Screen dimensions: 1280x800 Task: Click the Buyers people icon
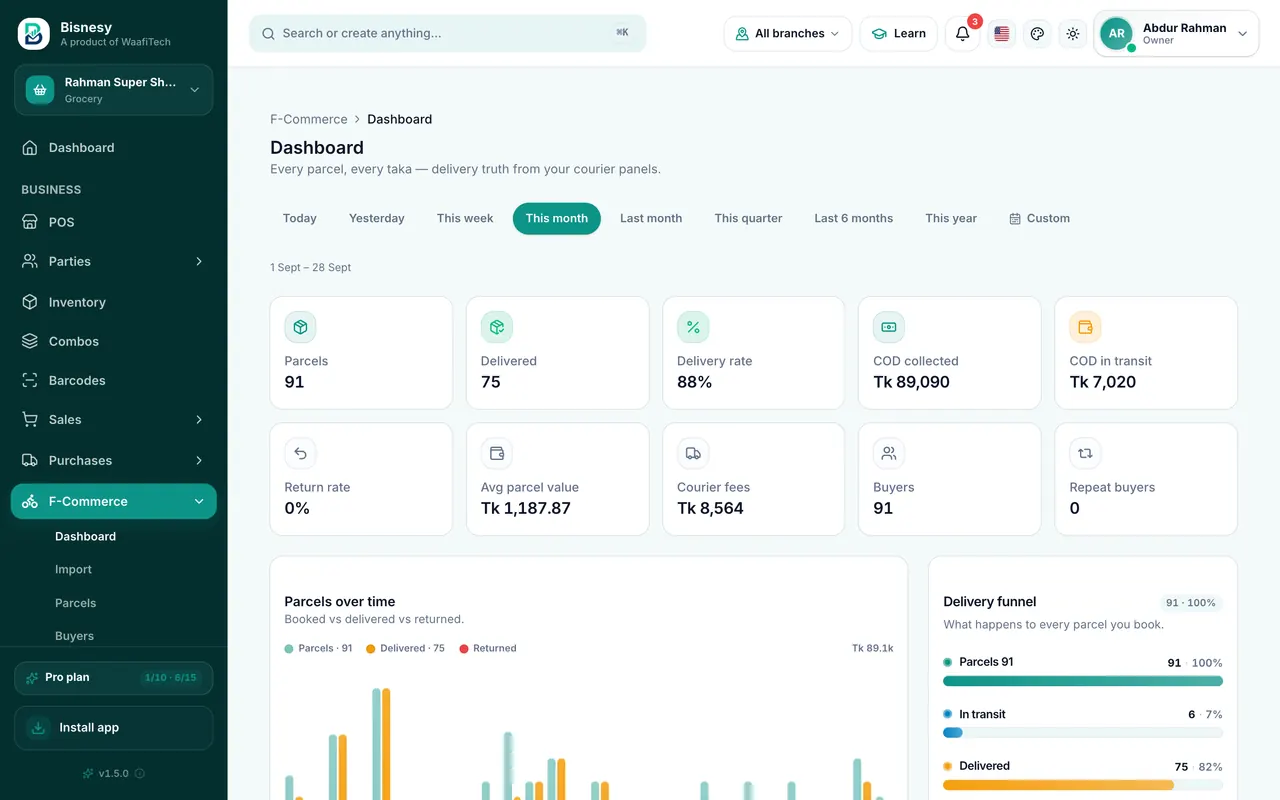coord(889,453)
